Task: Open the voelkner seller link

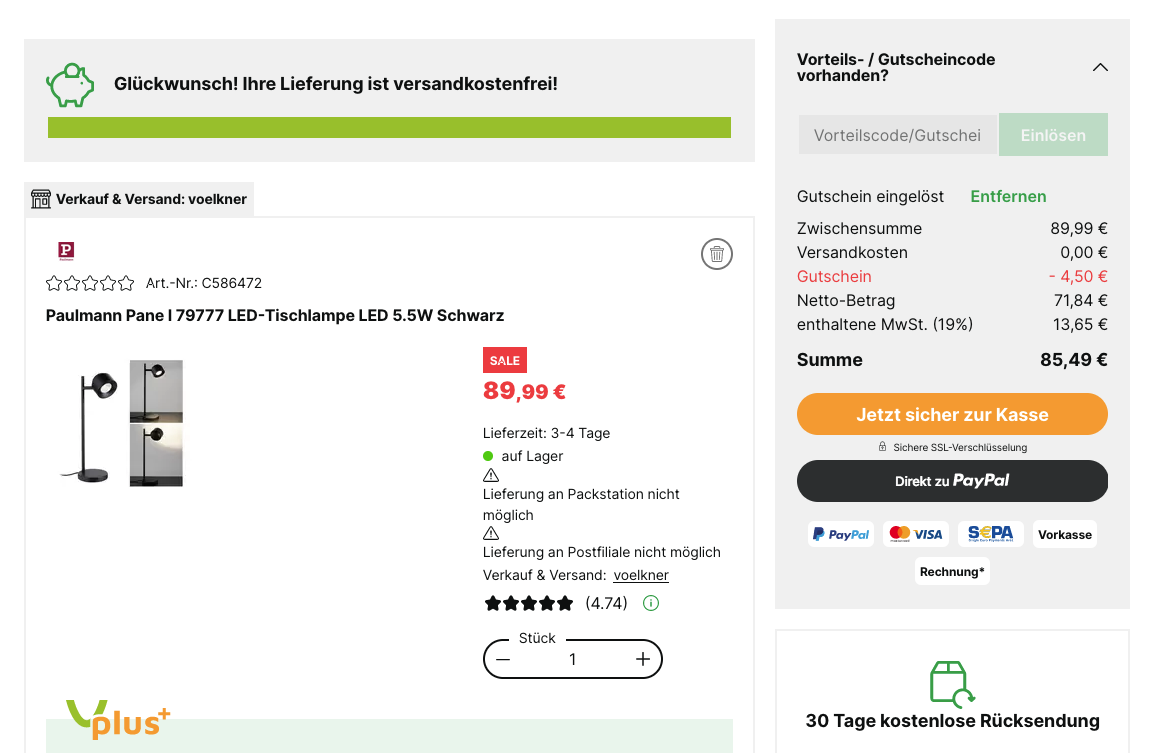Action: pyautogui.click(x=641, y=575)
